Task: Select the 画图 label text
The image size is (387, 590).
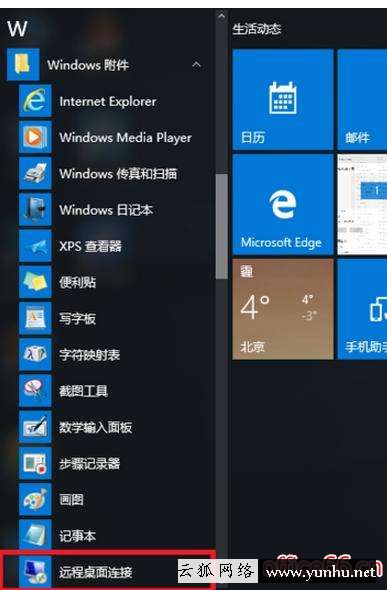Action: tap(71, 499)
